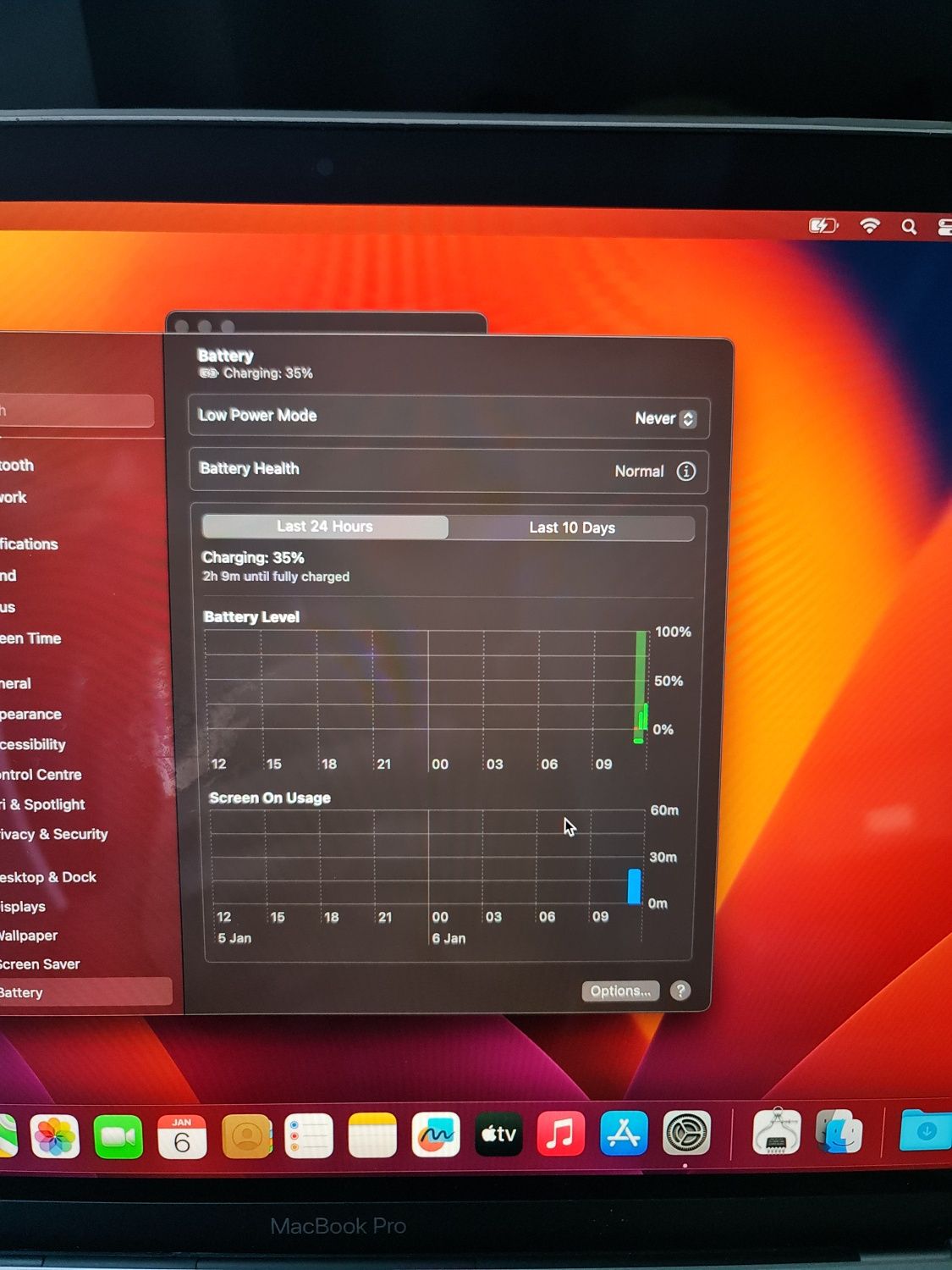
Task: Open Migration Assistant icon in Dock
Action: (839, 1132)
